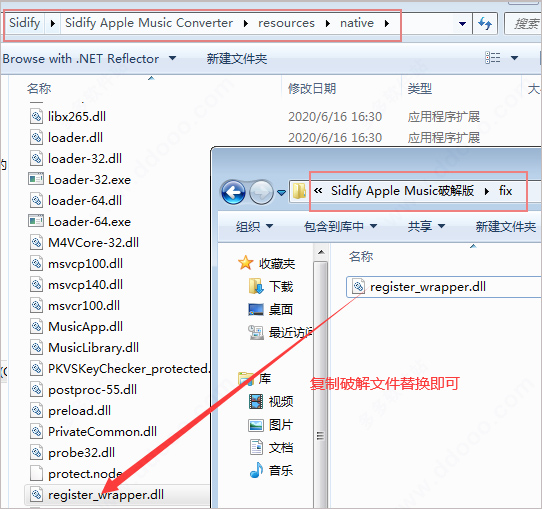The width and height of the screenshot is (542, 509).
Task: Click the postproc-55.dll file icon
Action: pyautogui.click(x=36, y=390)
